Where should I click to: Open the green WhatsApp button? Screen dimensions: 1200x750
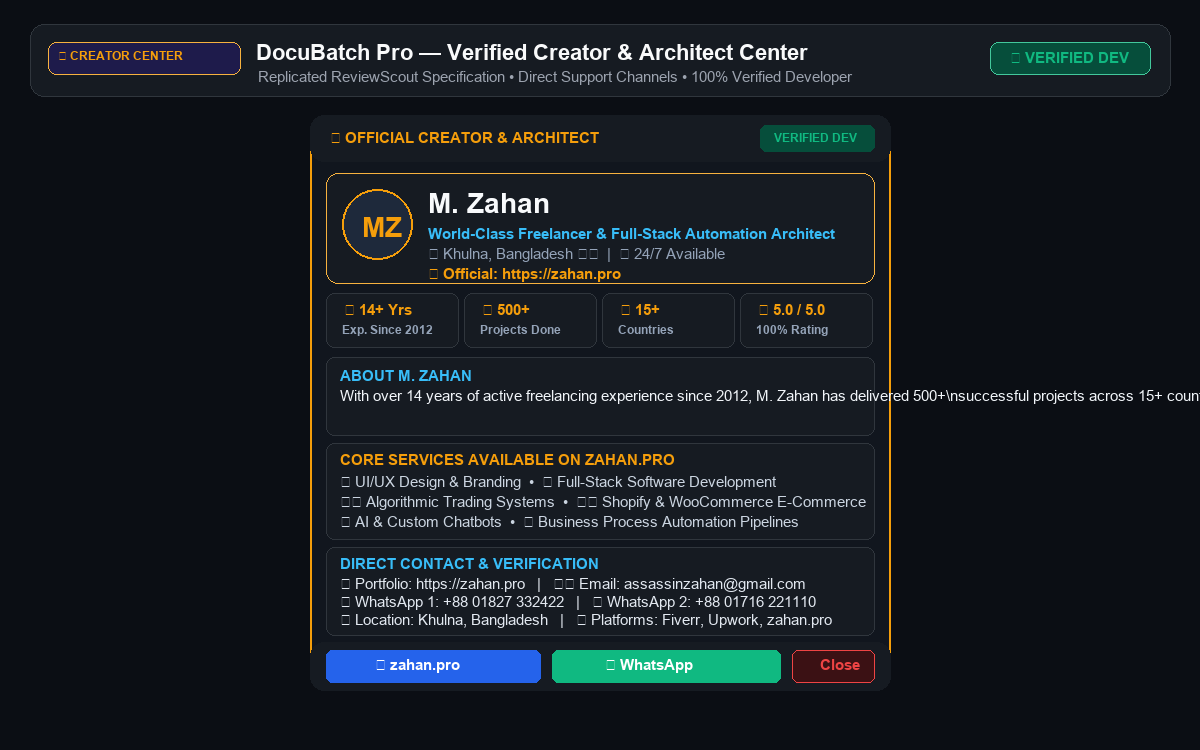click(x=666, y=666)
